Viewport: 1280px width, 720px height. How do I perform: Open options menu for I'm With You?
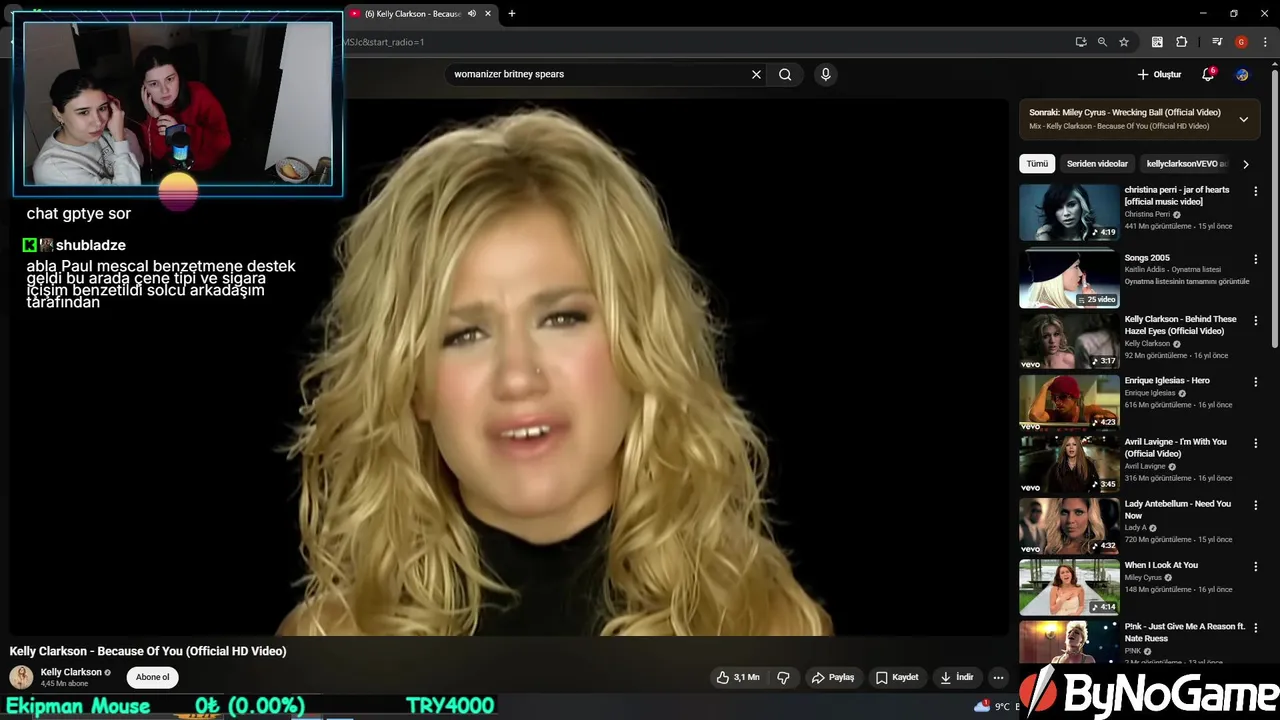(x=1256, y=443)
